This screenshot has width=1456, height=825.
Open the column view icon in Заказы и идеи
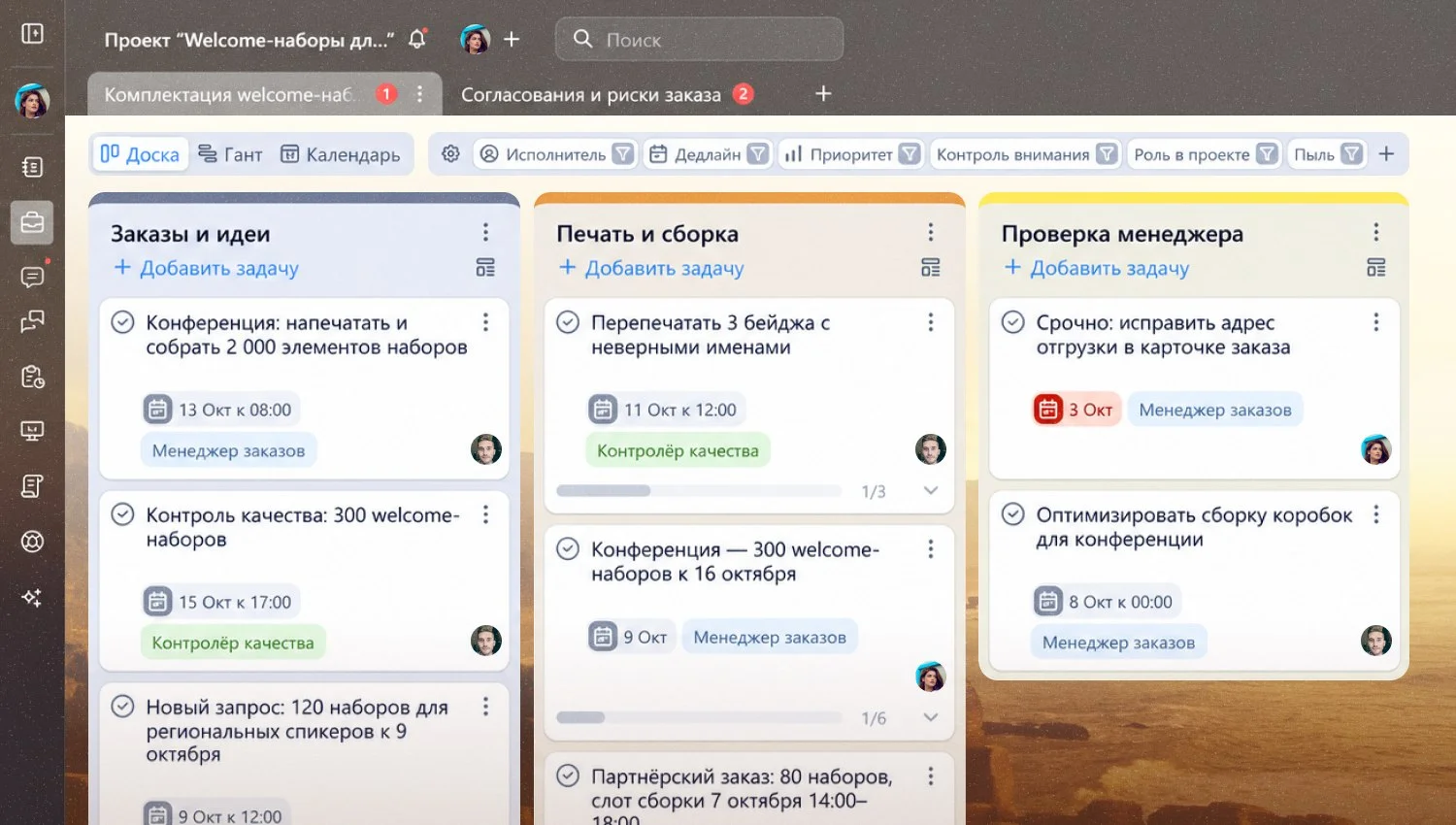pos(485,268)
